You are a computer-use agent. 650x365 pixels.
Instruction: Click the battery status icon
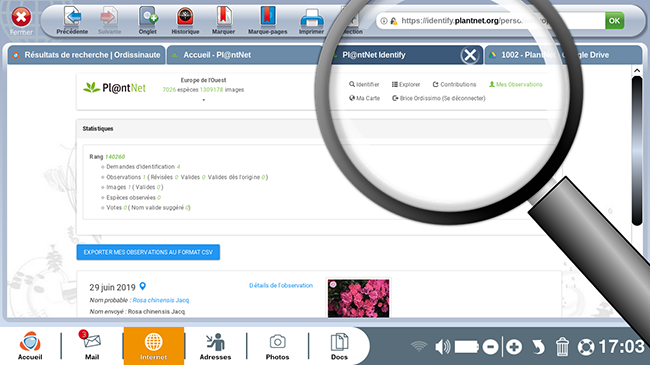(x=467, y=347)
